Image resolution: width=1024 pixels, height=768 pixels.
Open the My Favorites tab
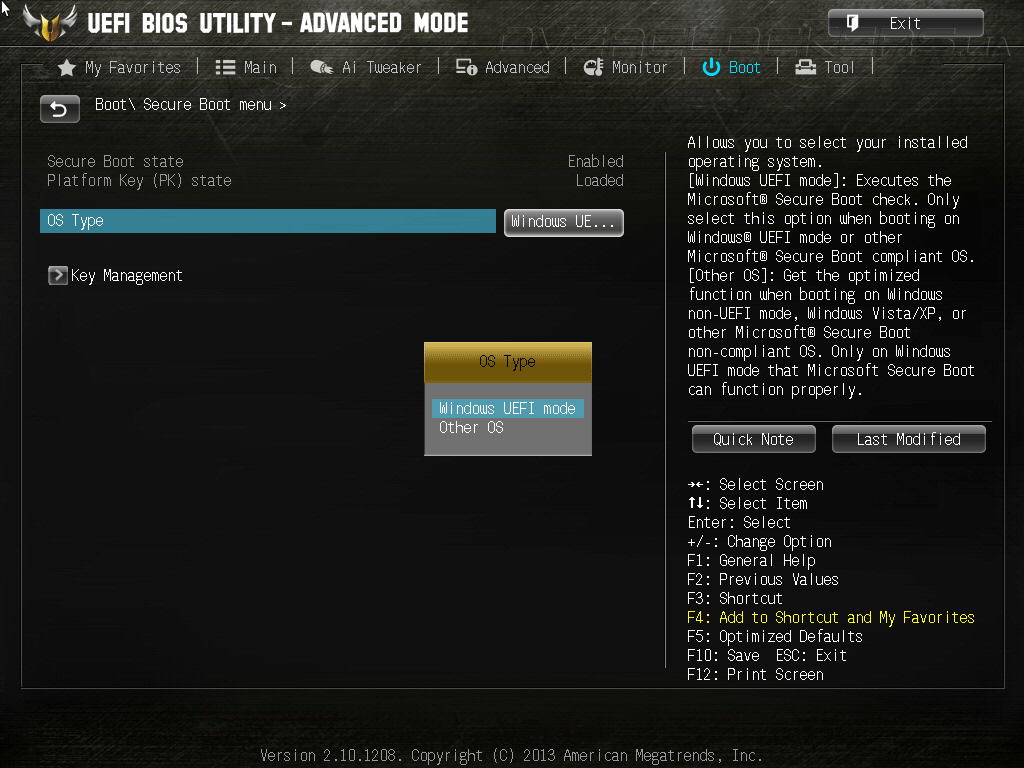(119, 67)
